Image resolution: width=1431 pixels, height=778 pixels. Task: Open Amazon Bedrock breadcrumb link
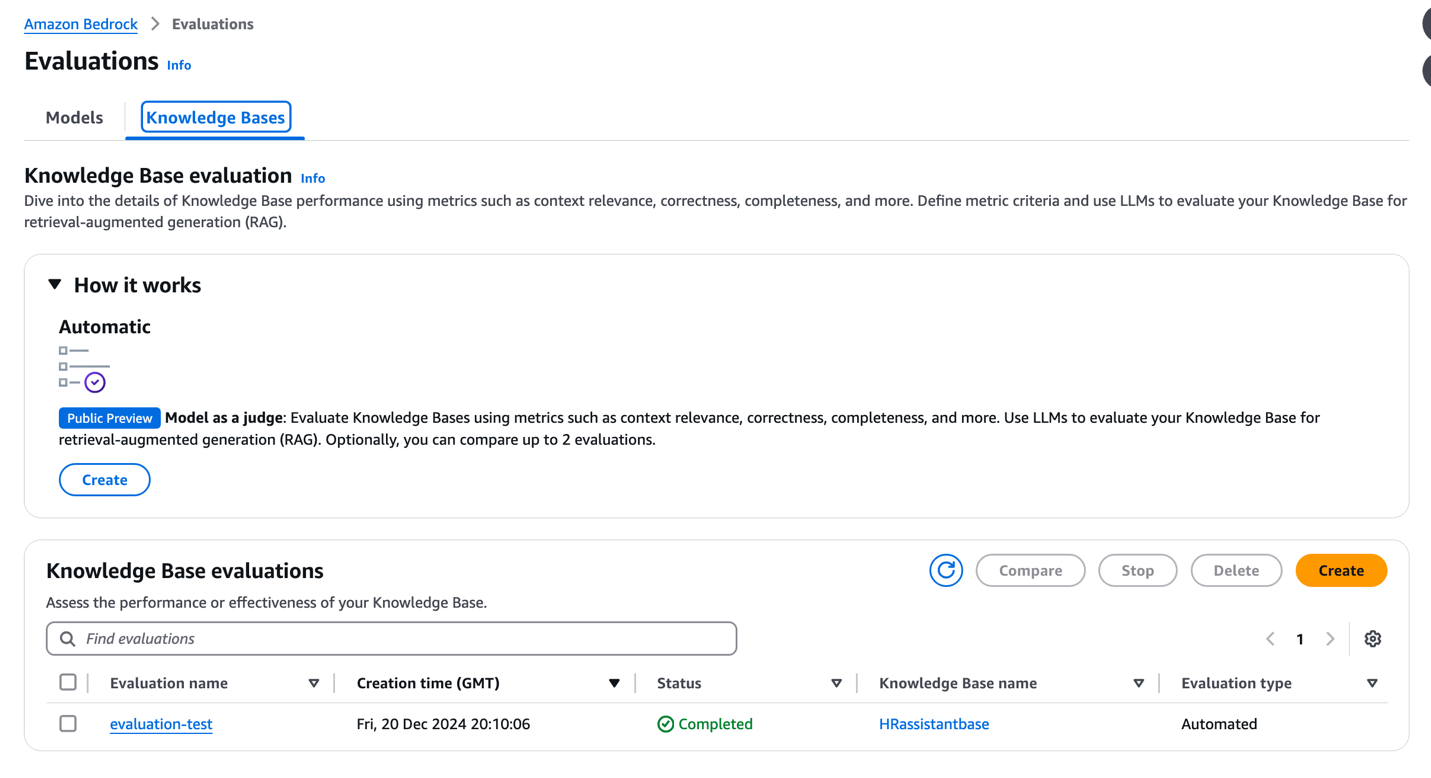[81, 24]
